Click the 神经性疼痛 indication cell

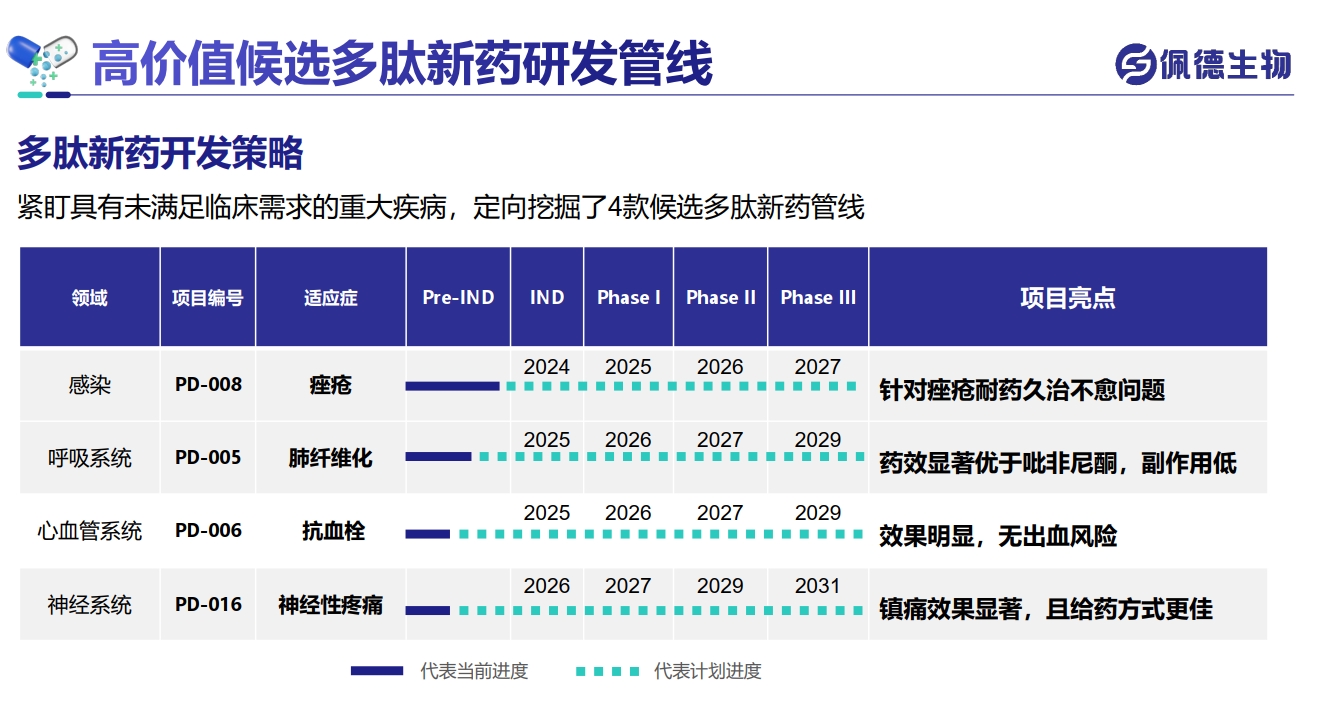point(331,604)
